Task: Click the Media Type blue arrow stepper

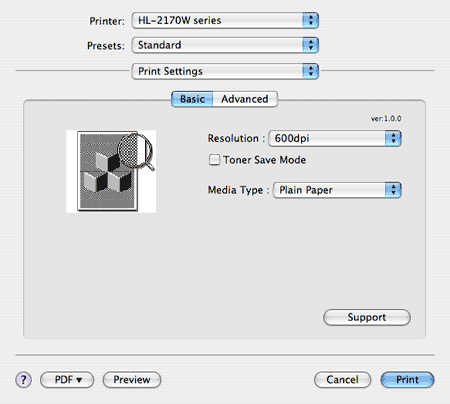Action: point(393,190)
